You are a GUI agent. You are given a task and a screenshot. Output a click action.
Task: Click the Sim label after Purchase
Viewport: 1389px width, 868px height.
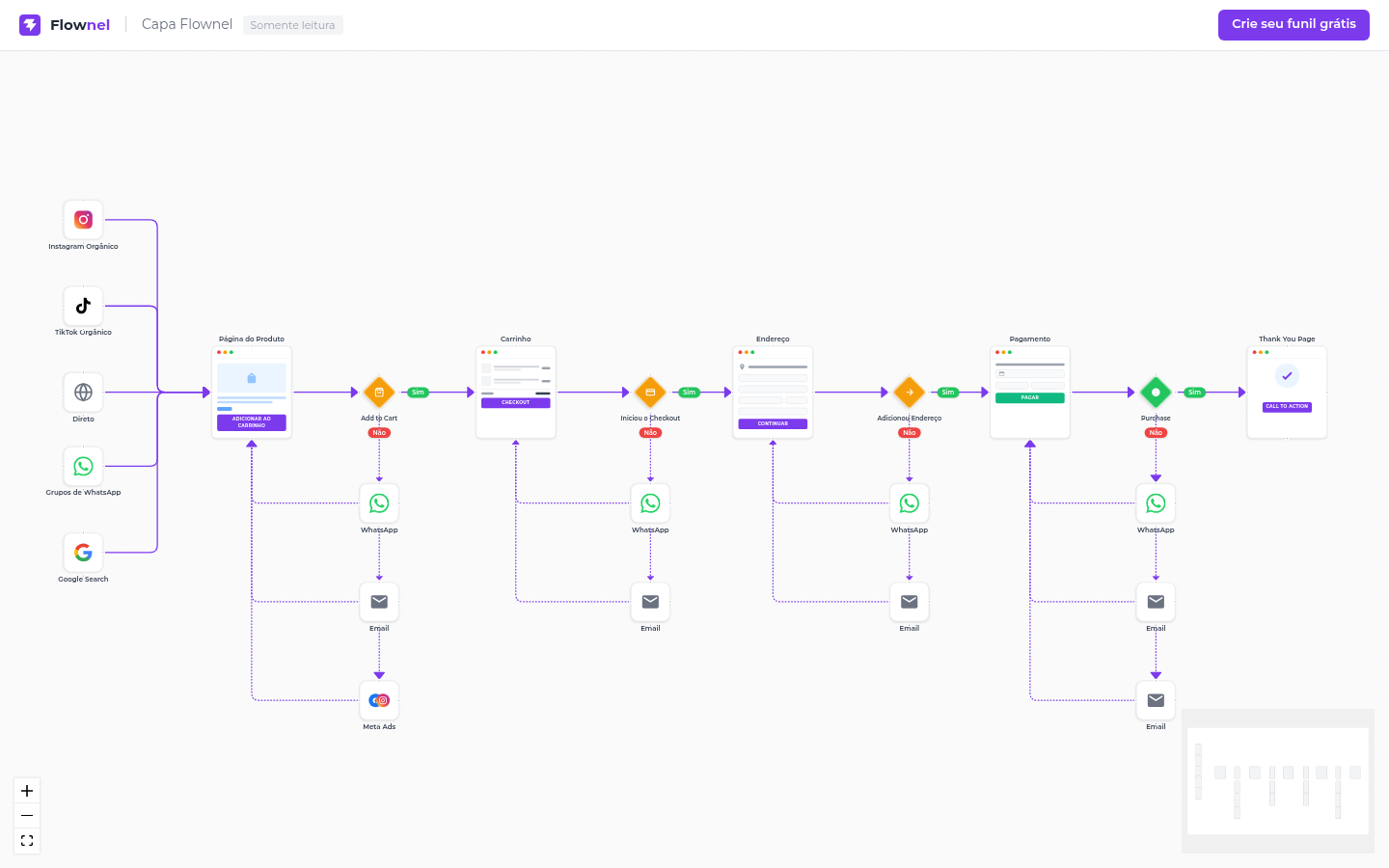click(1194, 393)
